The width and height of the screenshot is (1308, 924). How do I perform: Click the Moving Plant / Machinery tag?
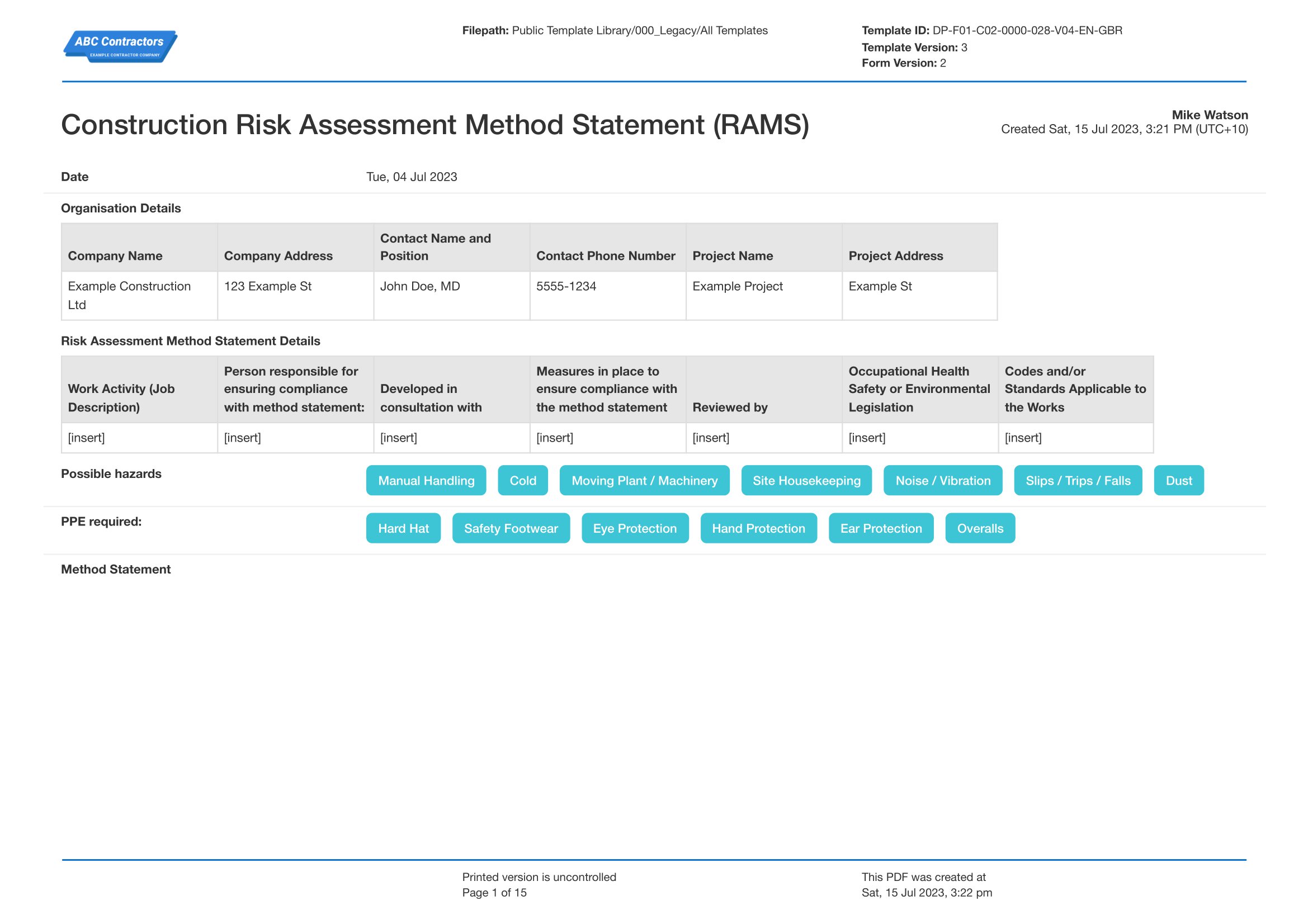(644, 481)
